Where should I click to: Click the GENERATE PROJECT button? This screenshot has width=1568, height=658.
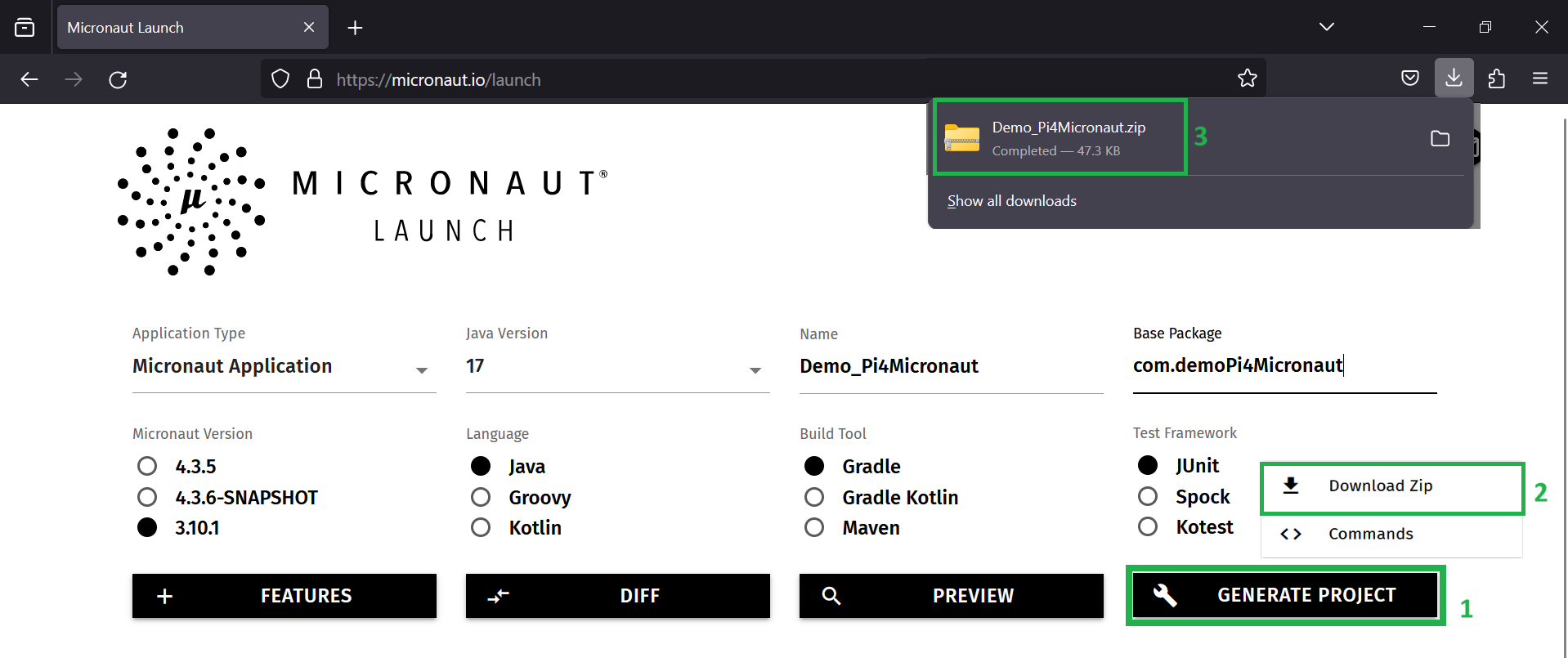coord(1285,595)
